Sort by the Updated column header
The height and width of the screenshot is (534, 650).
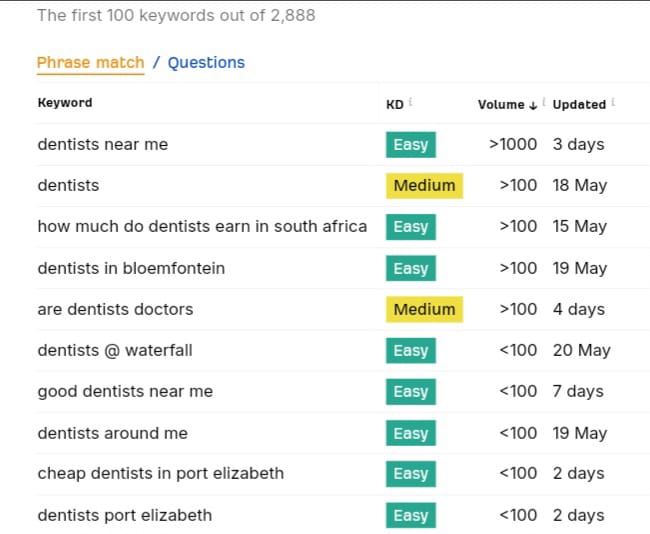[x=579, y=104]
